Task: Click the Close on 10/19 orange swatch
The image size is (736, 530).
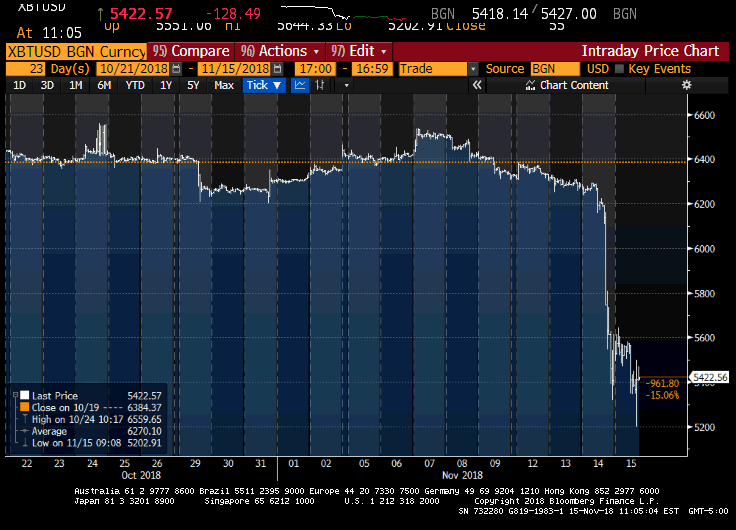Action: click(x=24, y=407)
